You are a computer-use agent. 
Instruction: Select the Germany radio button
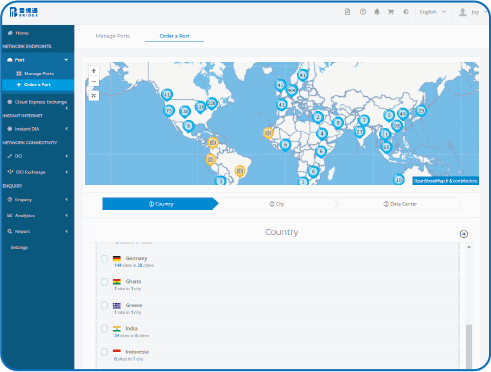[104, 259]
